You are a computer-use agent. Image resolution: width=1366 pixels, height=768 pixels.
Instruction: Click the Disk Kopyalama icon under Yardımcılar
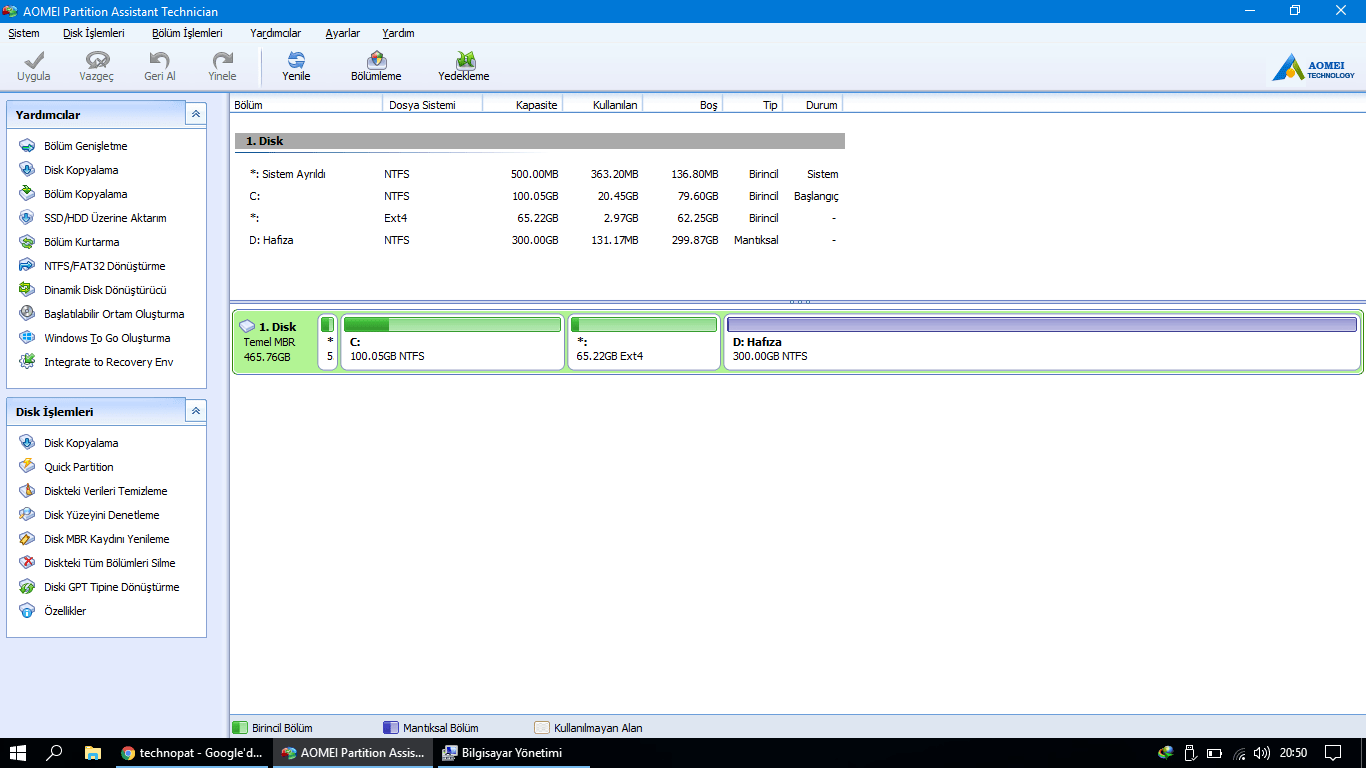(x=27, y=170)
